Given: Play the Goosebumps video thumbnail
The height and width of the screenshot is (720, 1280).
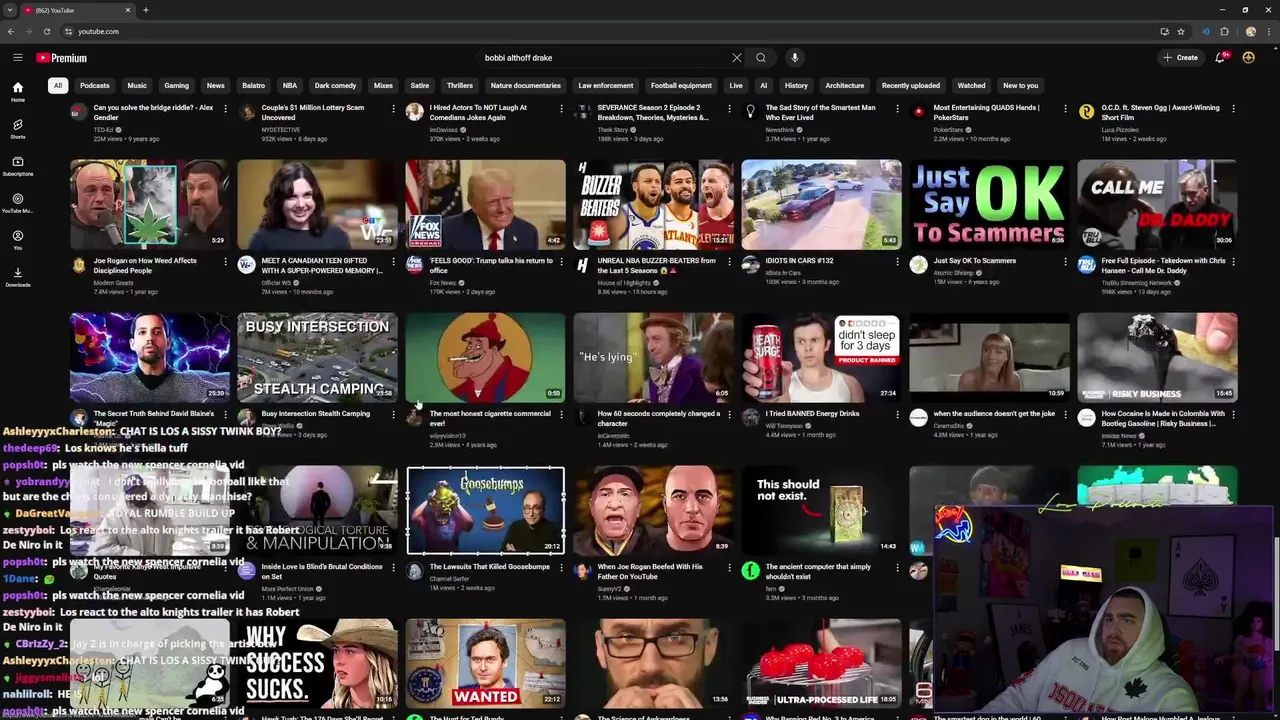Looking at the screenshot, I should tap(485, 511).
